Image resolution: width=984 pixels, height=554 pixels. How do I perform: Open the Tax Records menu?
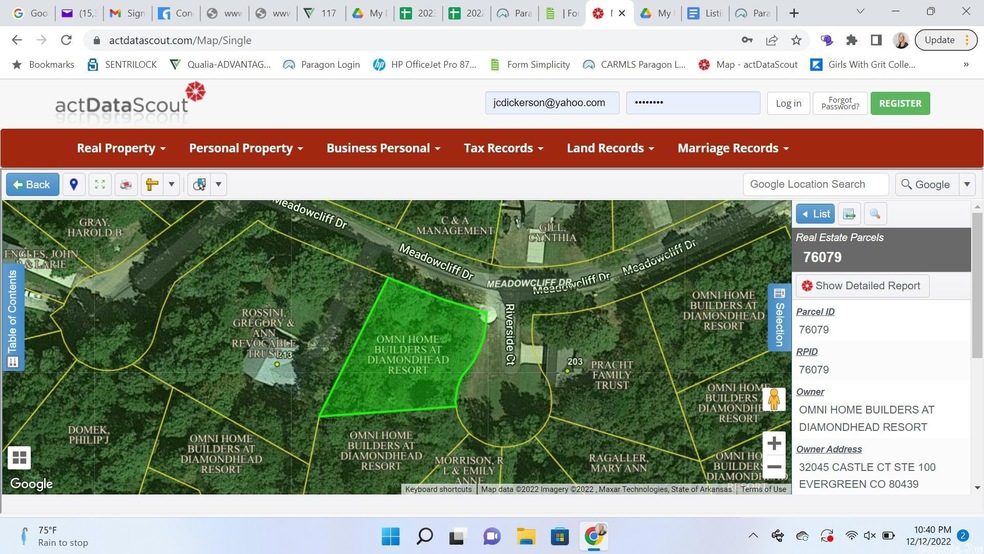(503, 148)
